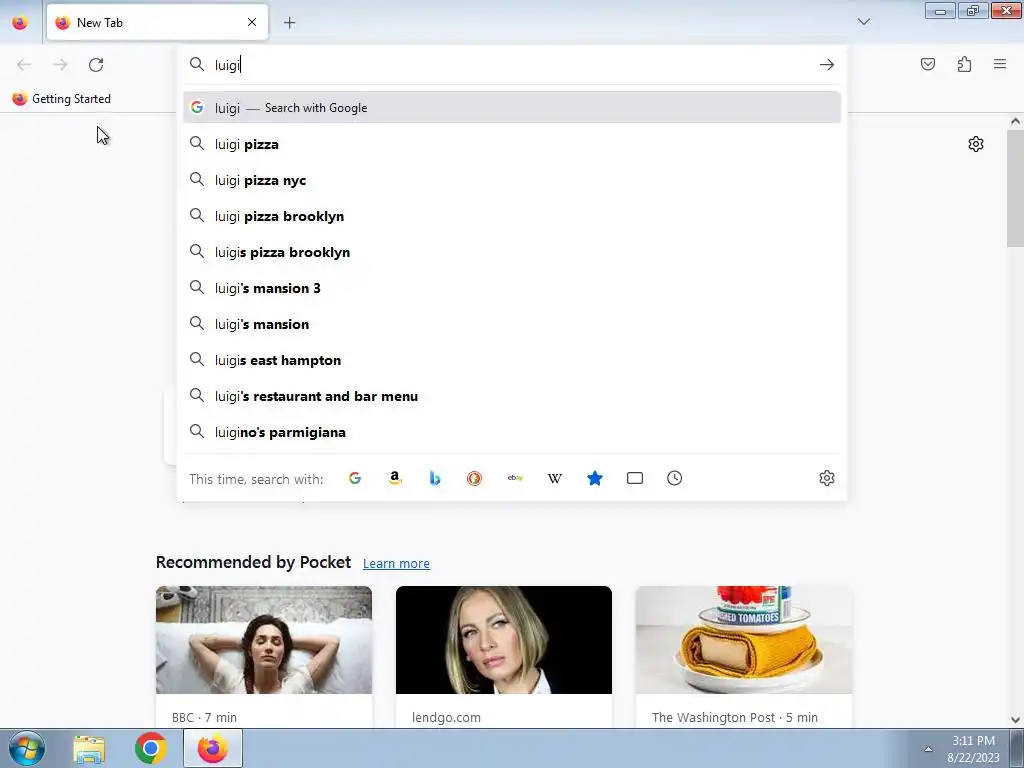1024x768 pixels.
Task: Click the Go arrow in address bar
Action: (827, 65)
